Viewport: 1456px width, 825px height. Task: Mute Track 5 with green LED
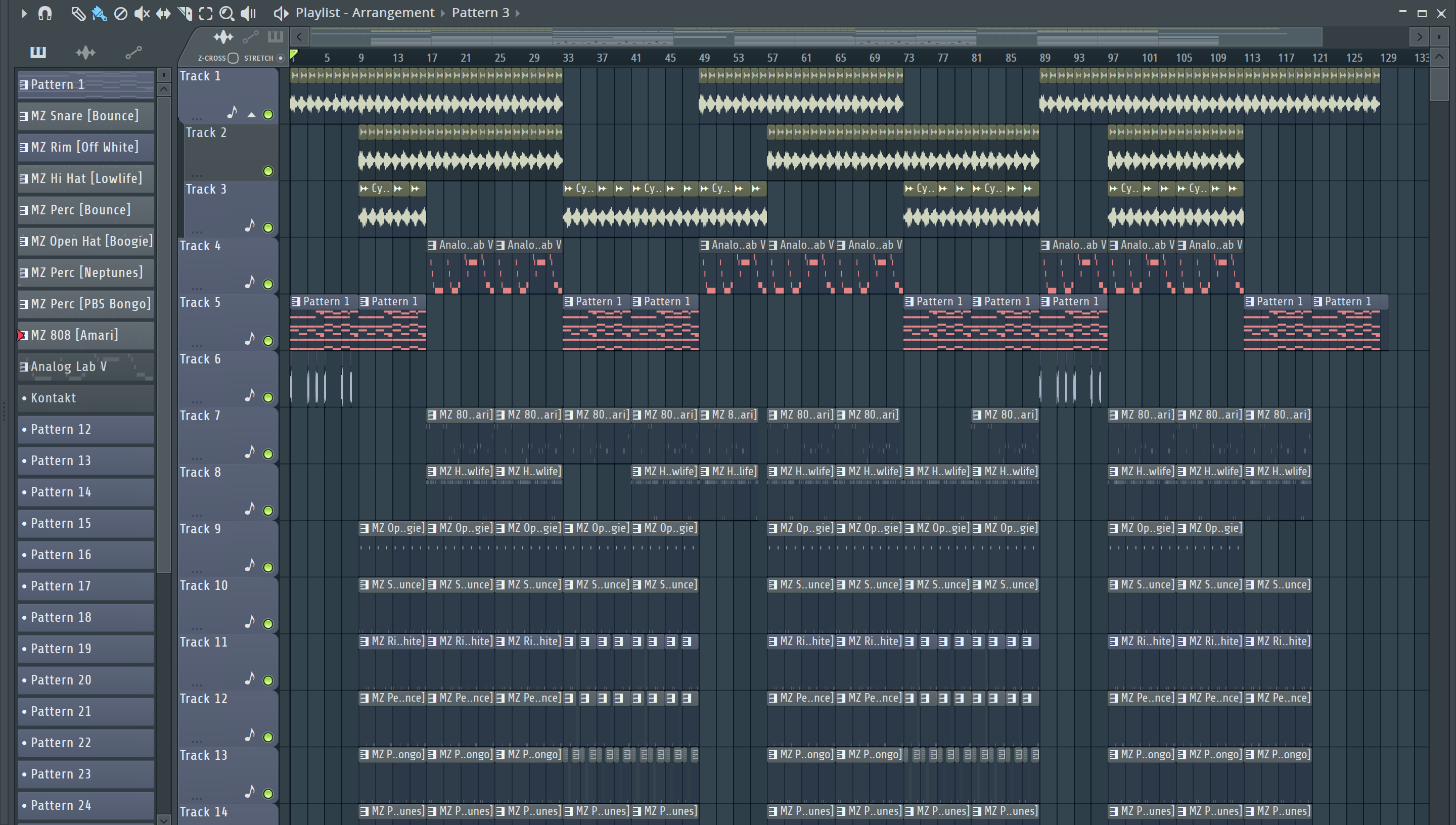point(268,341)
